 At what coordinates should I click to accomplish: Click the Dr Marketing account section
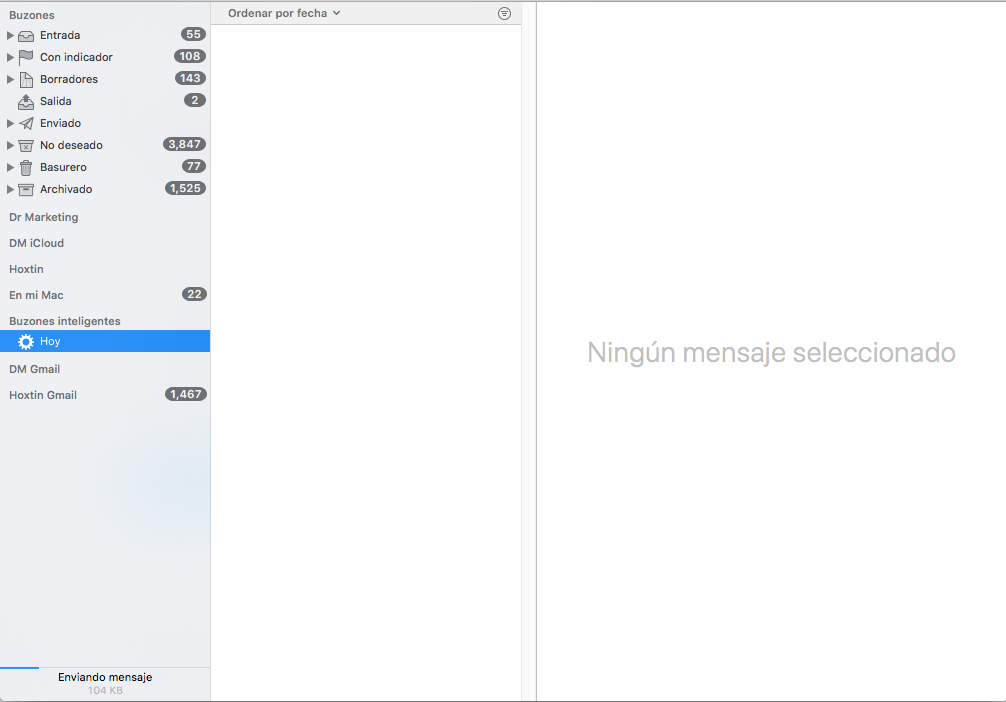point(44,217)
